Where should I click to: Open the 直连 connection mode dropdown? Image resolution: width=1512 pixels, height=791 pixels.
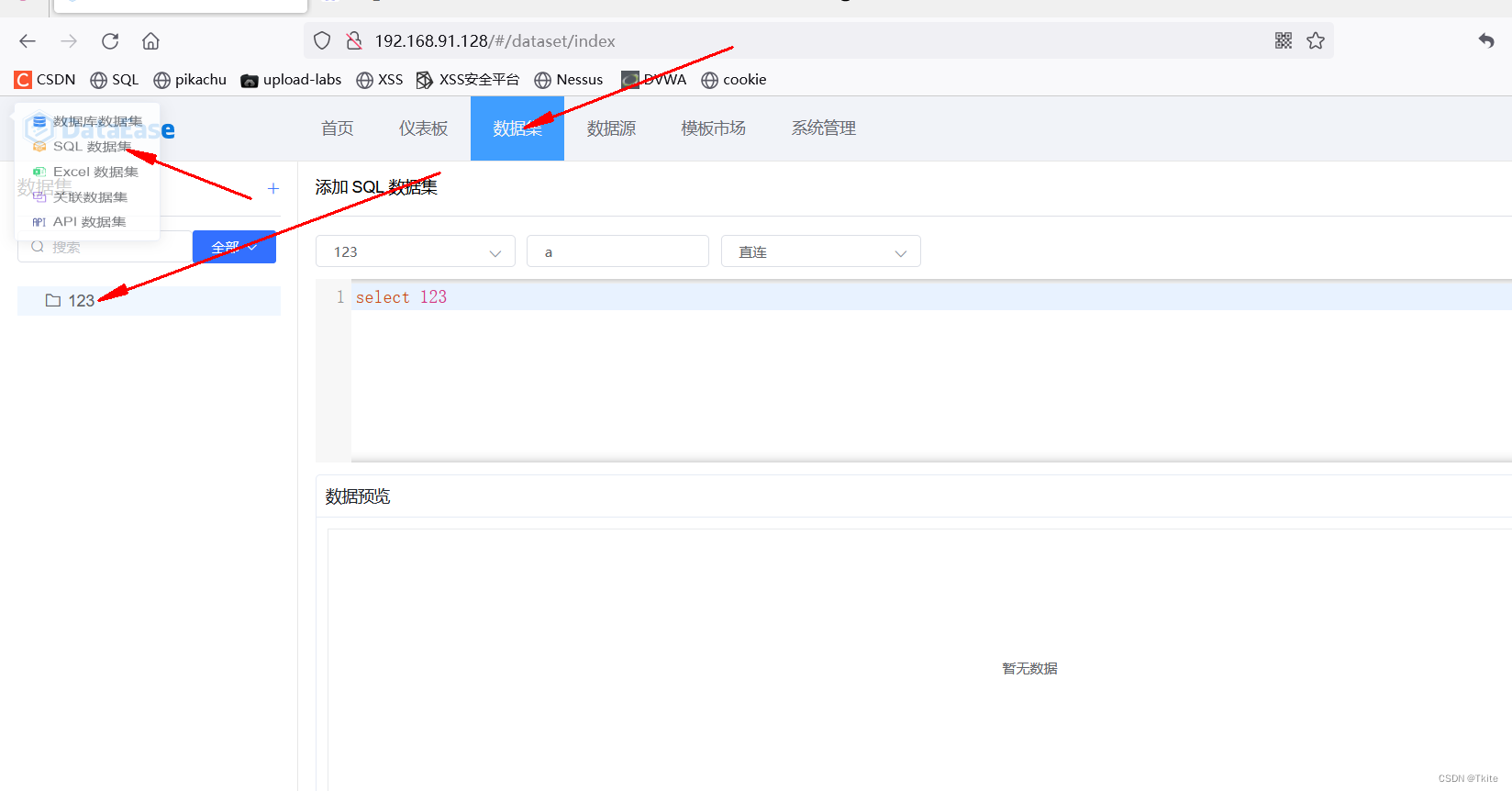pyautogui.click(x=821, y=251)
